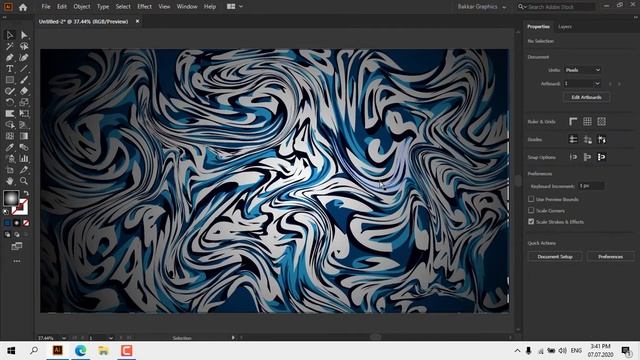Switch to the Properties tab
Screen dimensions: 640x360
[x=538, y=27]
